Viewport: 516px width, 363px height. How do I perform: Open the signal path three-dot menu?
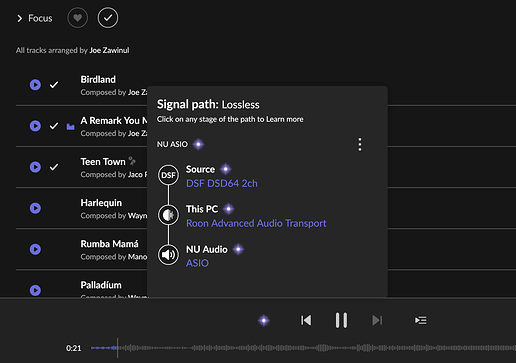point(360,144)
